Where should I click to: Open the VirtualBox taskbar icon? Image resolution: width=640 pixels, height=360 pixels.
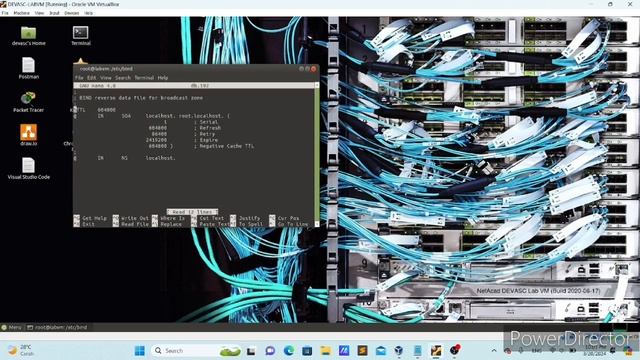(x=399, y=351)
